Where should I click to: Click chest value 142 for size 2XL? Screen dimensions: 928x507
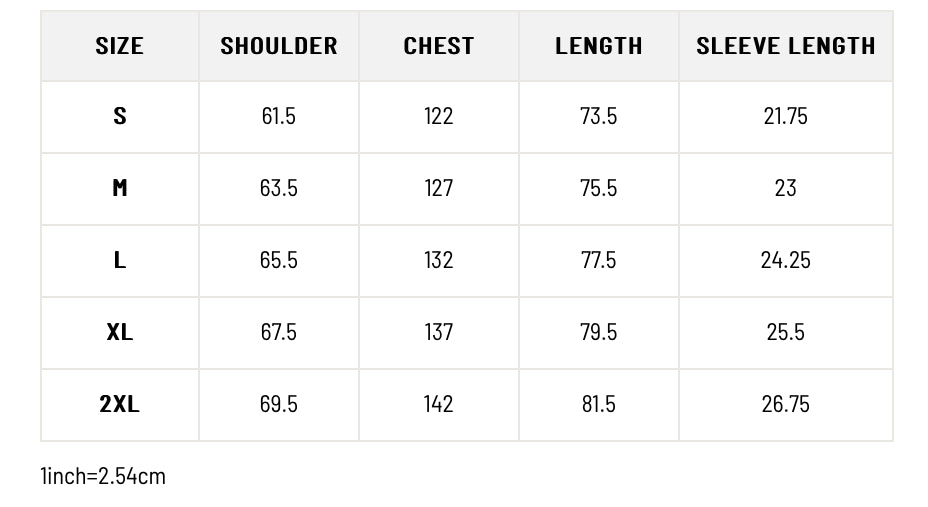pos(439,404)
